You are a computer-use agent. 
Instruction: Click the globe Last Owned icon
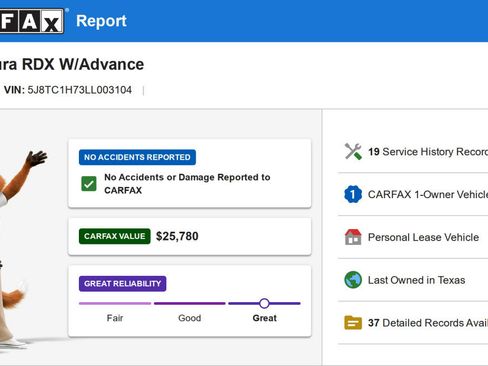[353, 280]
